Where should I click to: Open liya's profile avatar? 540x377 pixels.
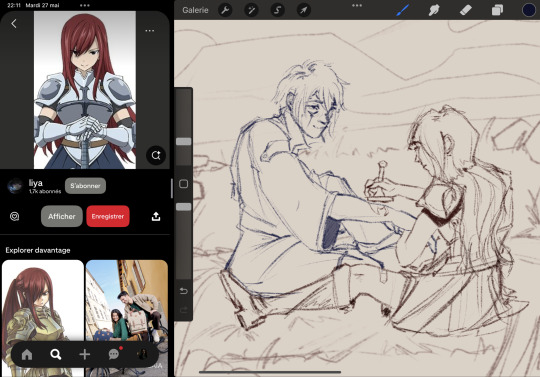click(x=15, y=186)
